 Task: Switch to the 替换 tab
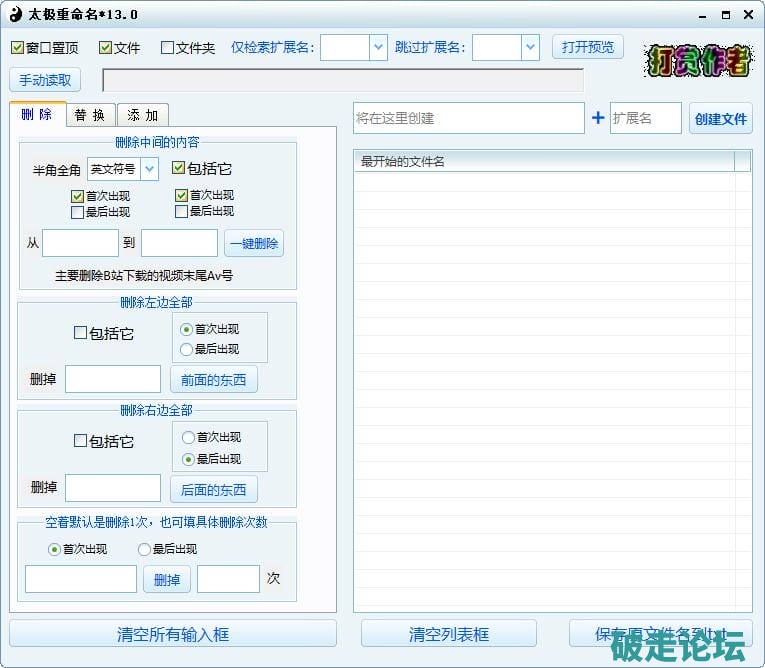(91, 115)
